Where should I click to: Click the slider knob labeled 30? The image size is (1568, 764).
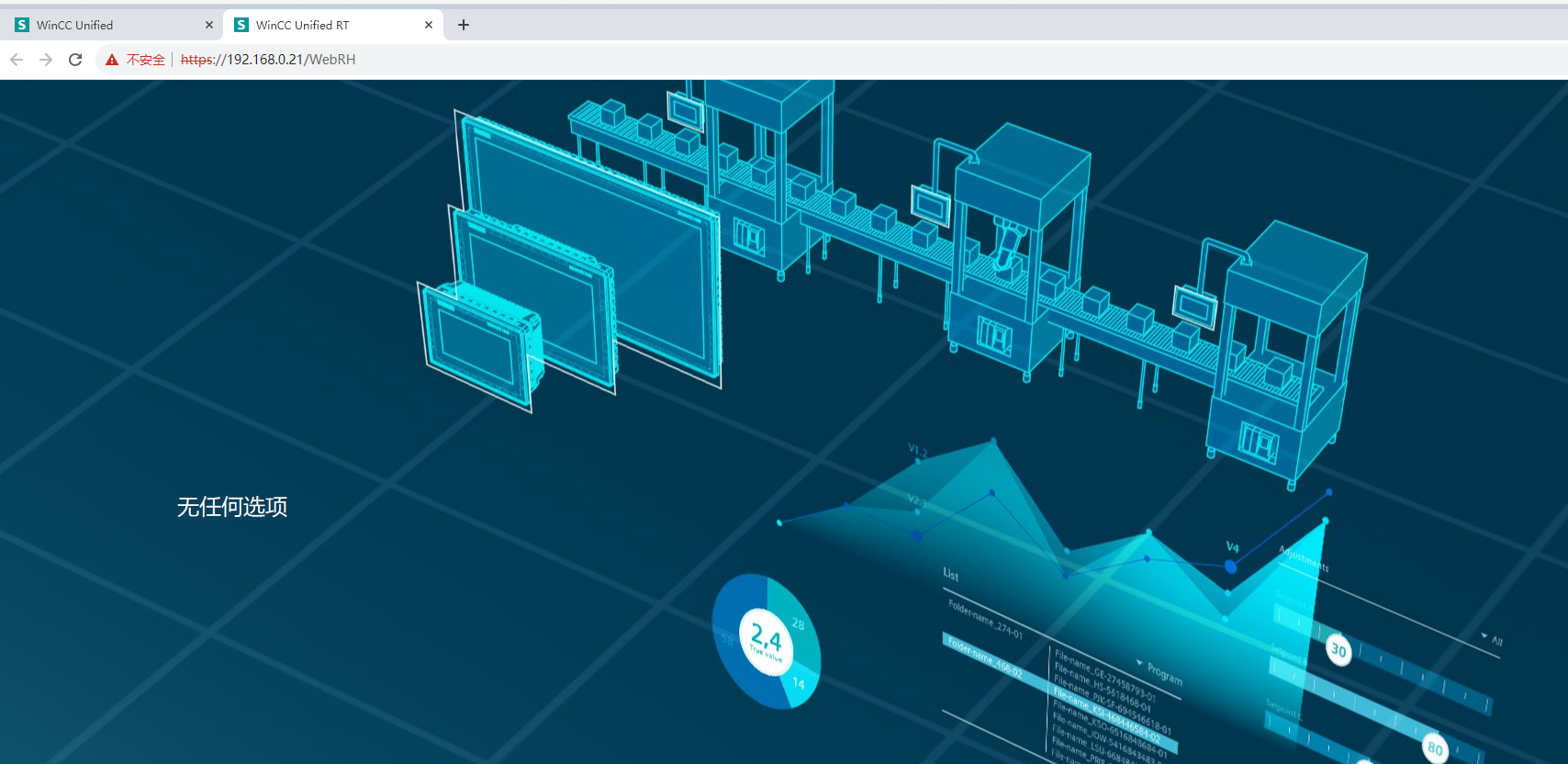pyautogui.click(x=1338, y=650)
